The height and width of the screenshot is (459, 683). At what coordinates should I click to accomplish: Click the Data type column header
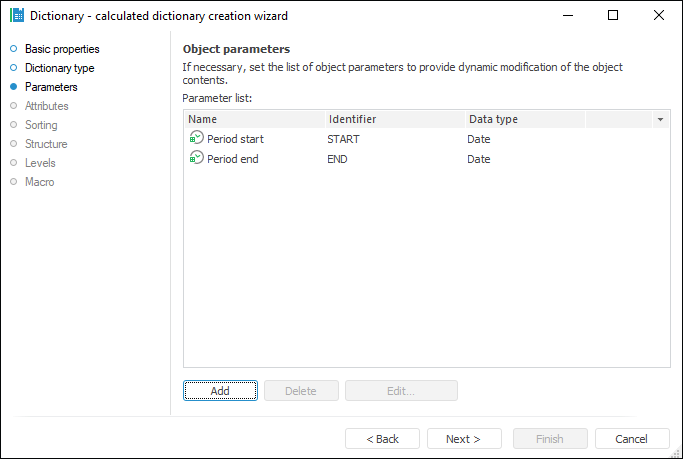524,120
